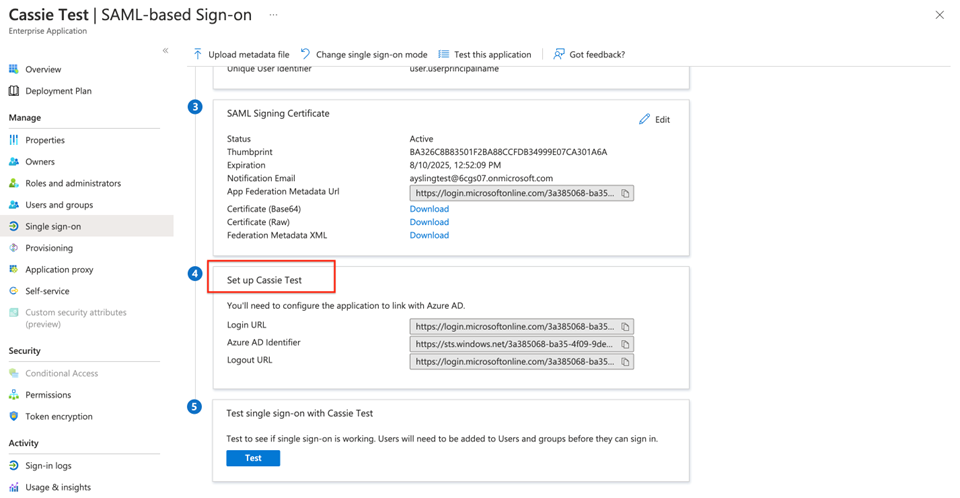Click the Edit pencil for SAML Signing Certificate
The image size is (960, 498).
[x=654, y=120]
